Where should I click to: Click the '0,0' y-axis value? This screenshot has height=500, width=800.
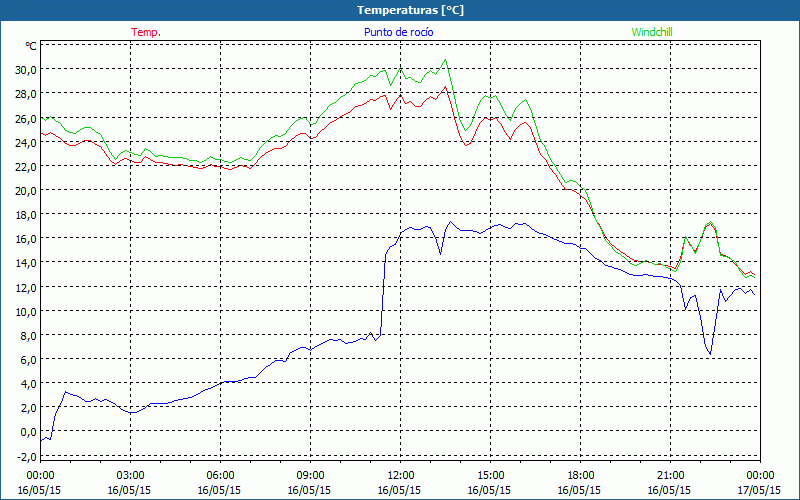(x=28, y=432)
